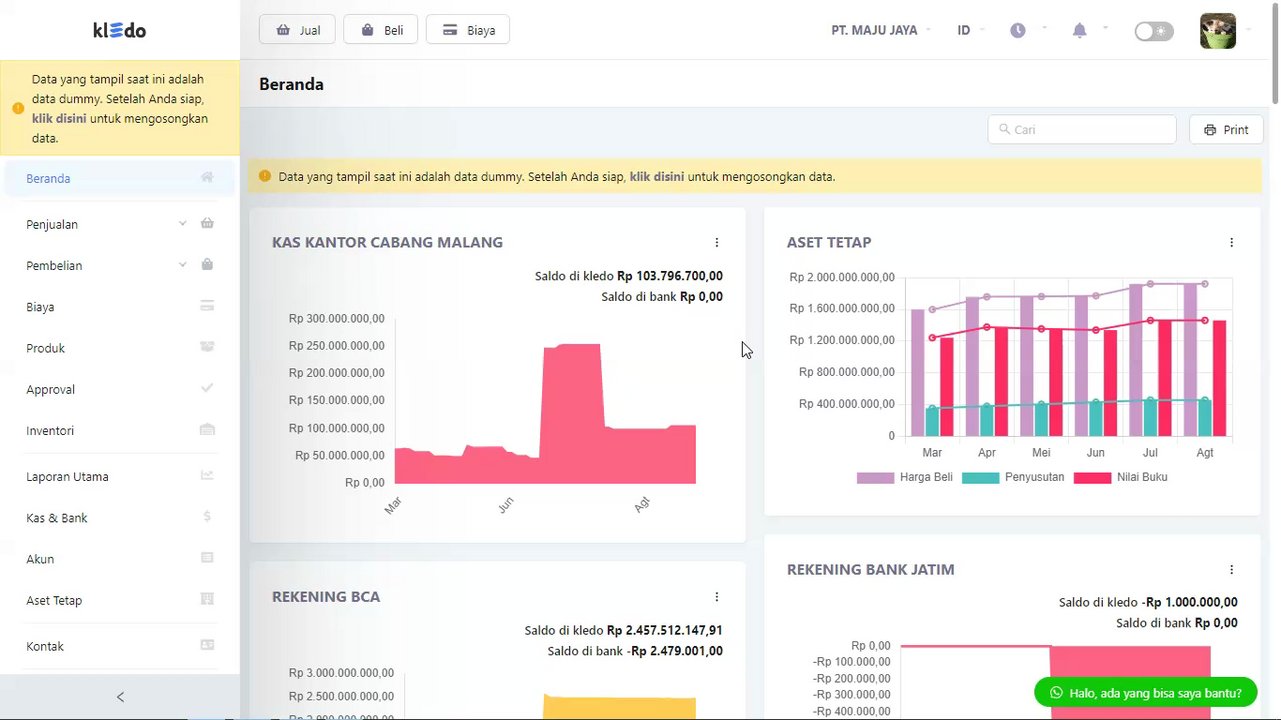
Task: Expand the Pembelian sidebar menu
Action: [120, 265]
